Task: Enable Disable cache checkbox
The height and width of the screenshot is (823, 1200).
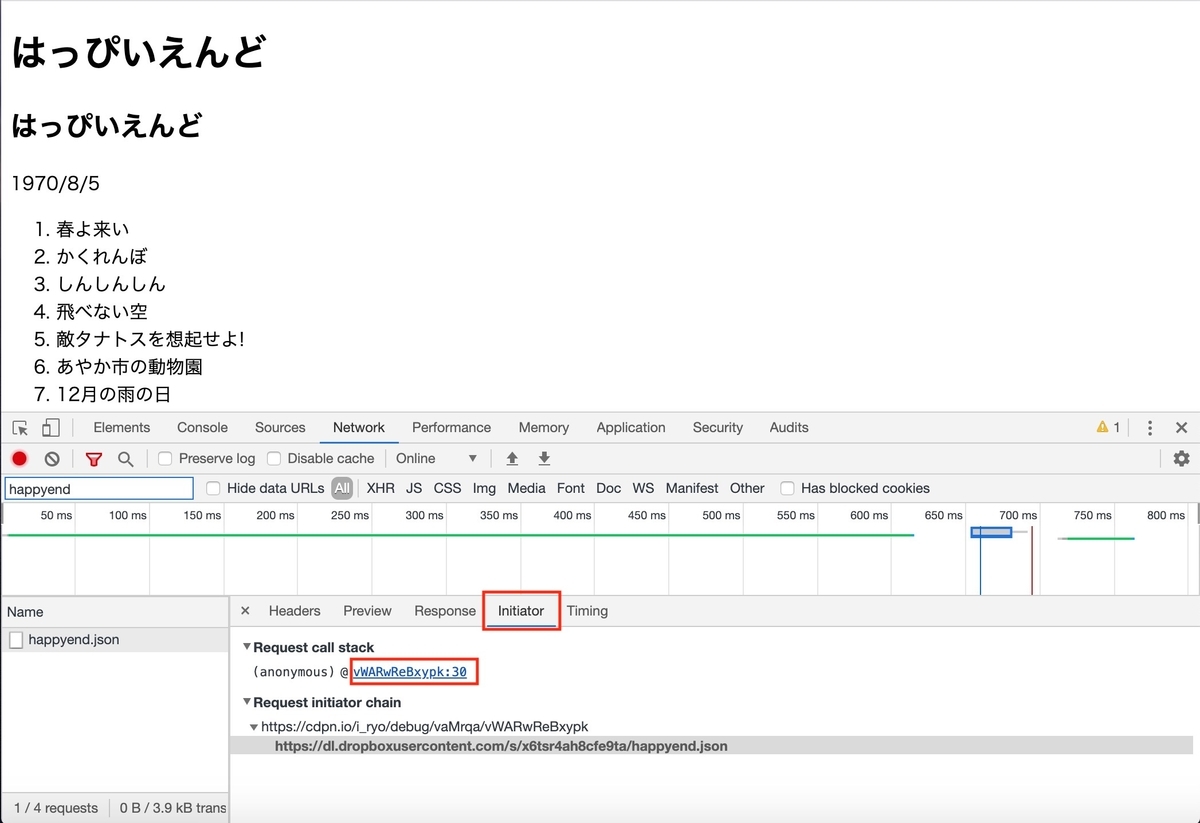Action: click(274, 459)
